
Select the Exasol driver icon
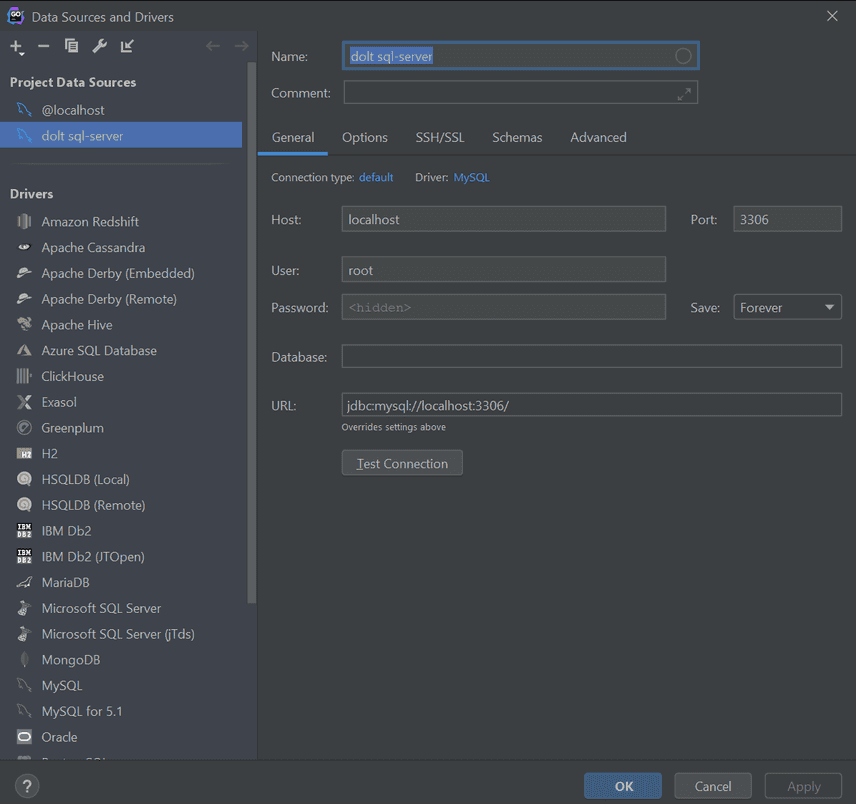click(x=24, y=402)
